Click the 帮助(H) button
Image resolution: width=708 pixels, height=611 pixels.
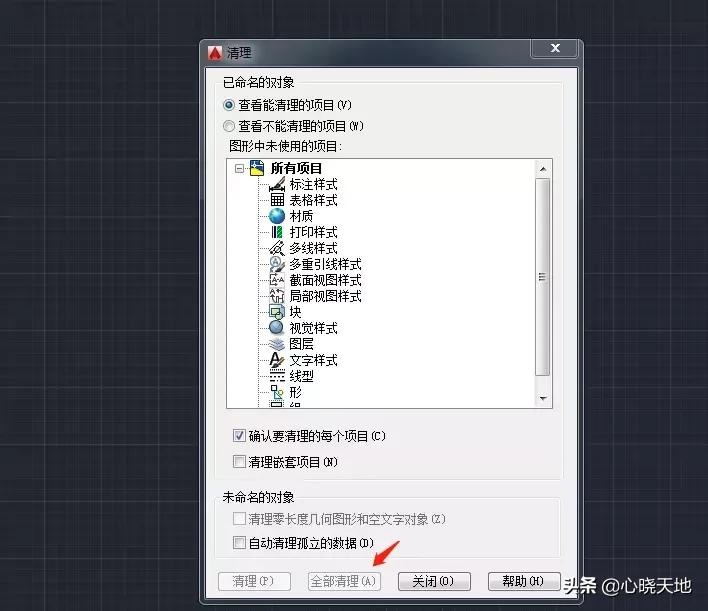(x=524, y=581)
